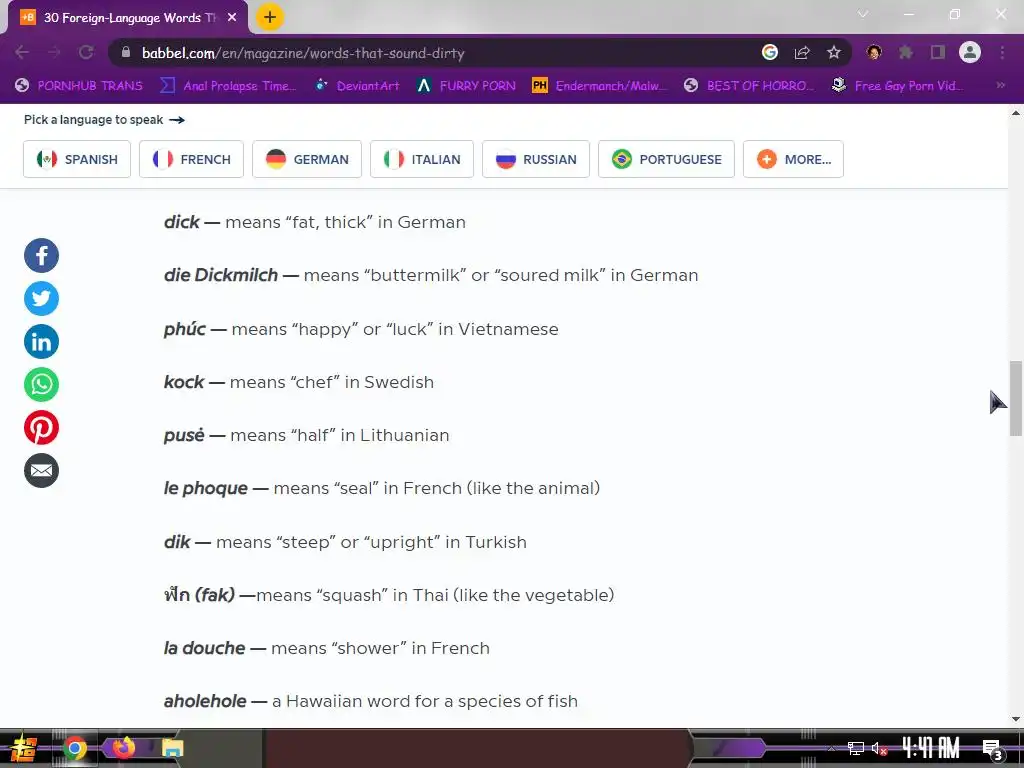
Task: View site lock information icon
Action: [126, 52]
